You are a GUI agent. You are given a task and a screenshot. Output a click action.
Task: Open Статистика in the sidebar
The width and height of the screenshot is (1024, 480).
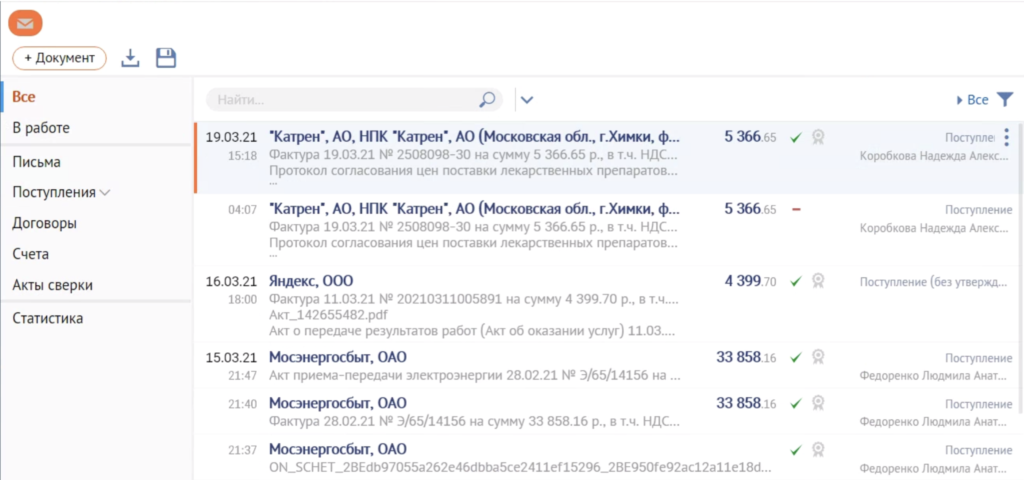(x=47, y=318)
